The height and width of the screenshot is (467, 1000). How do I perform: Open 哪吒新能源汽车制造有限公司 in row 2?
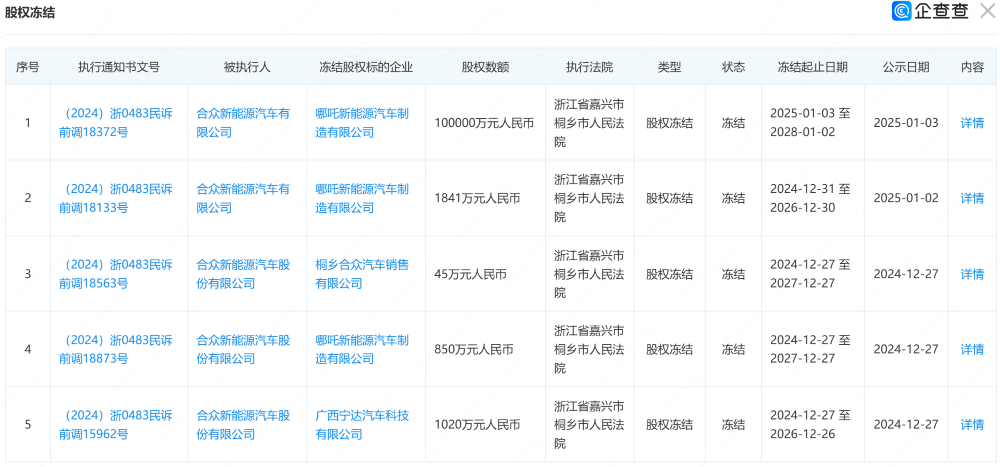362,198
